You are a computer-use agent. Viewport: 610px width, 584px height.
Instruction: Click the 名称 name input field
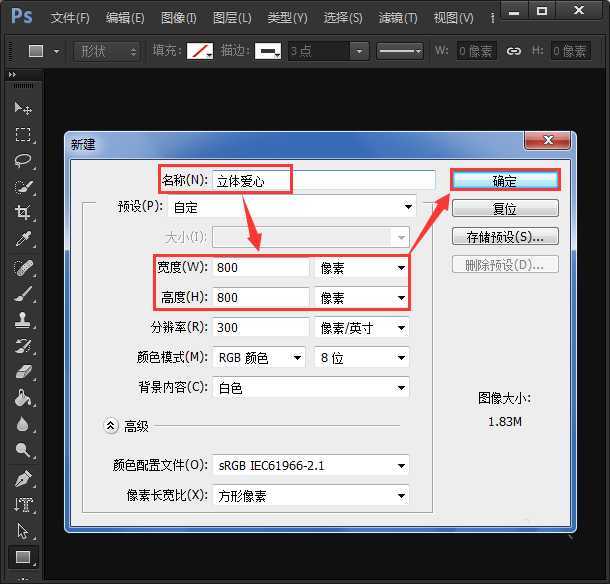tap(323, 180)
